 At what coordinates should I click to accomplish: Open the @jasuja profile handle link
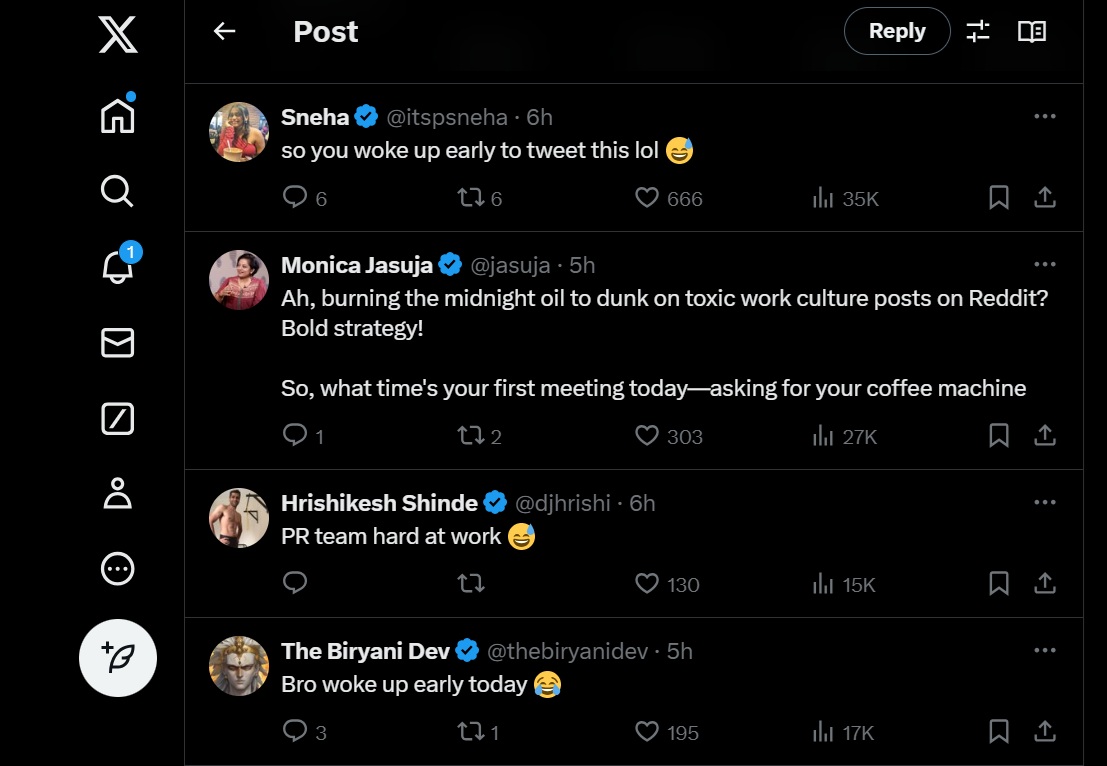pyautogui.click(x=510, y=265)
